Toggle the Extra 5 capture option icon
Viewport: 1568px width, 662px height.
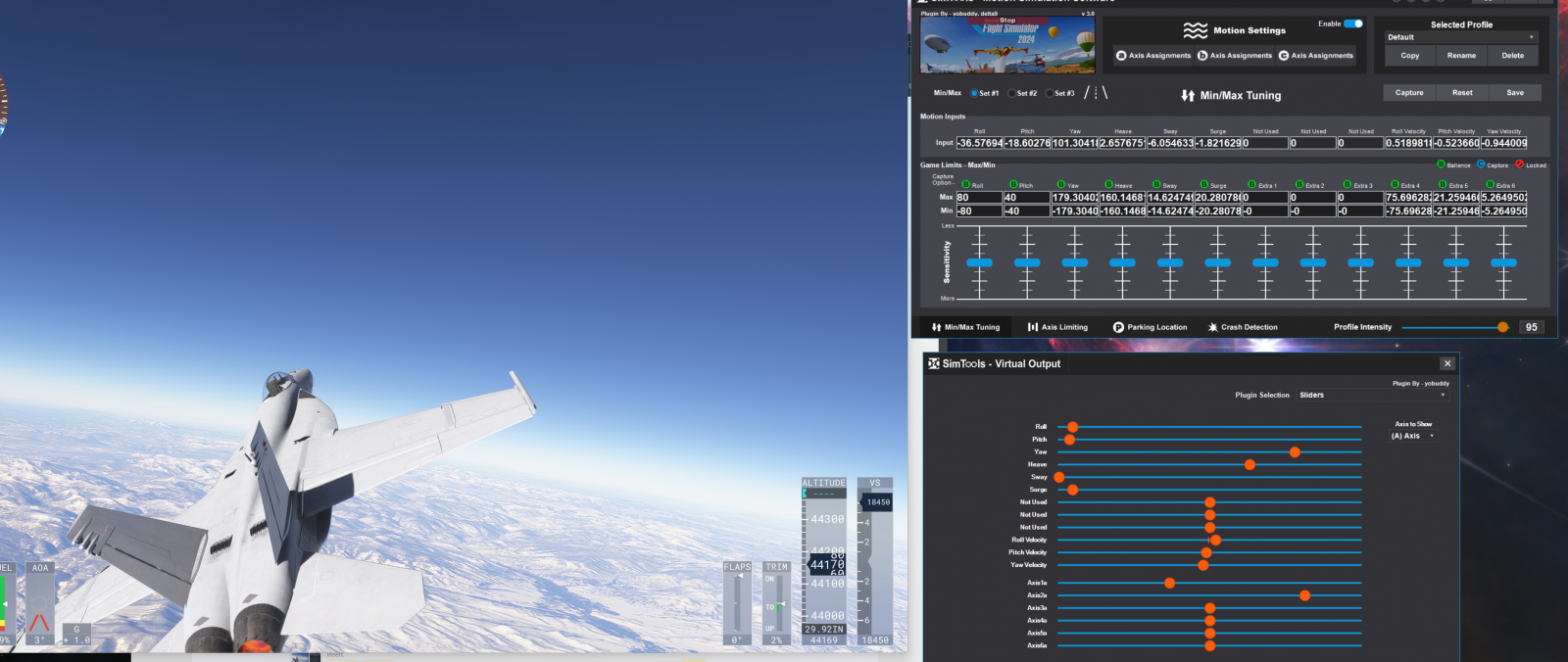[x=1444, y=184]
